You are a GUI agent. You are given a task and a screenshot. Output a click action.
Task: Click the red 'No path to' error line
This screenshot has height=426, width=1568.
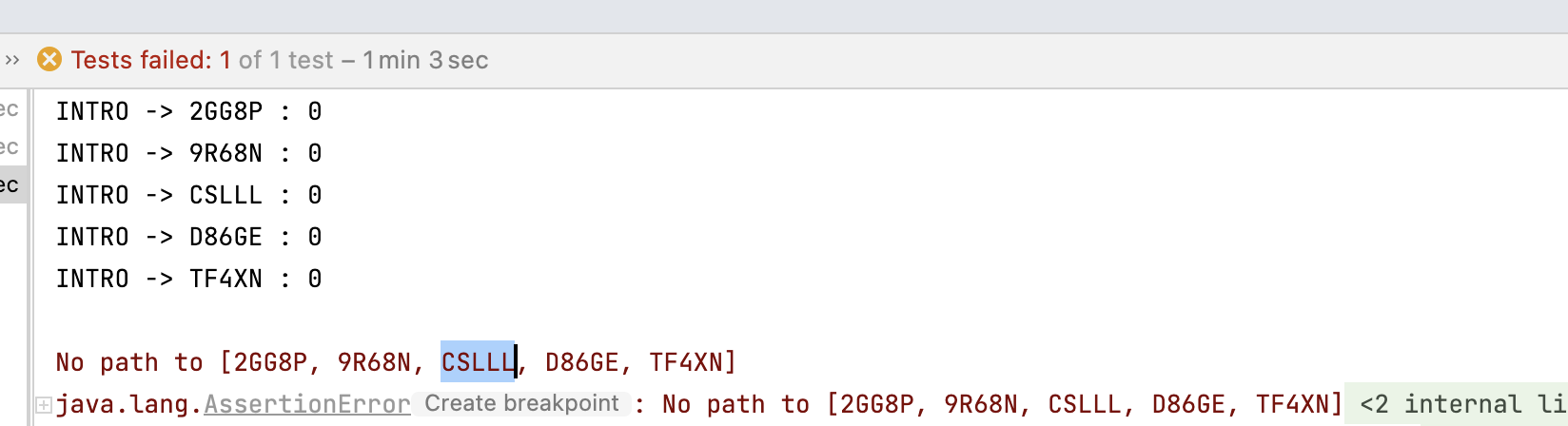[396, 362]
